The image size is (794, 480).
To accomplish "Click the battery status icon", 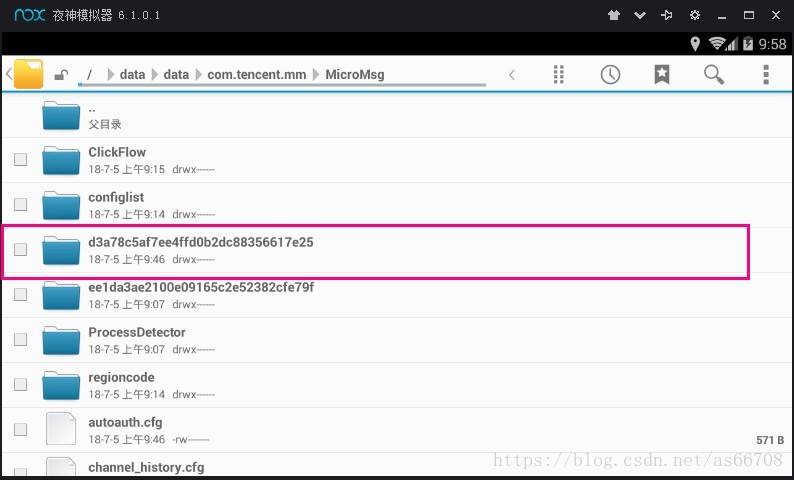I will click(x=747, y=44).
